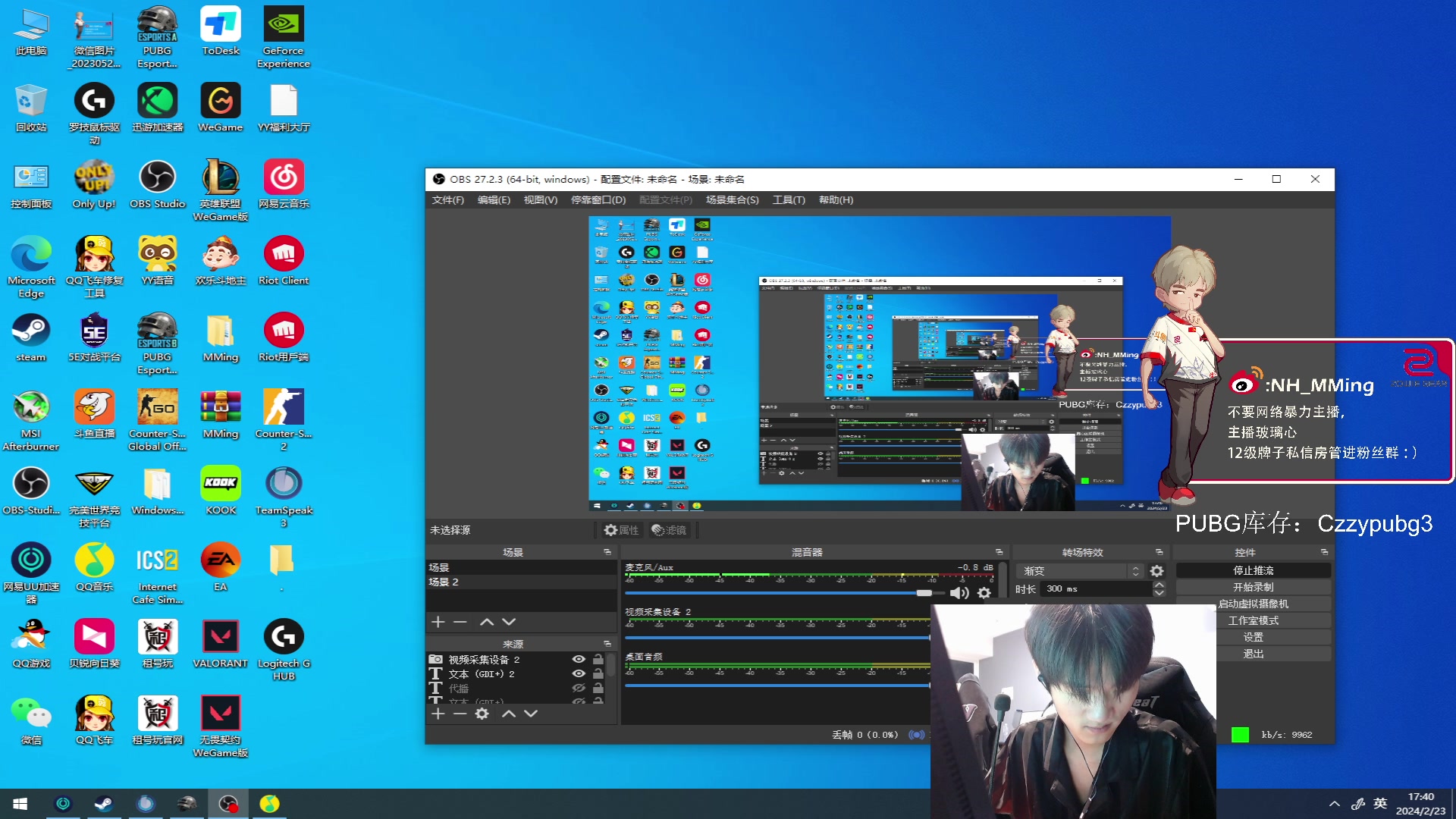The image size is (1456, 819).
Task: Open source properties gear in 来源 panel
Action: tap(482, 714)
